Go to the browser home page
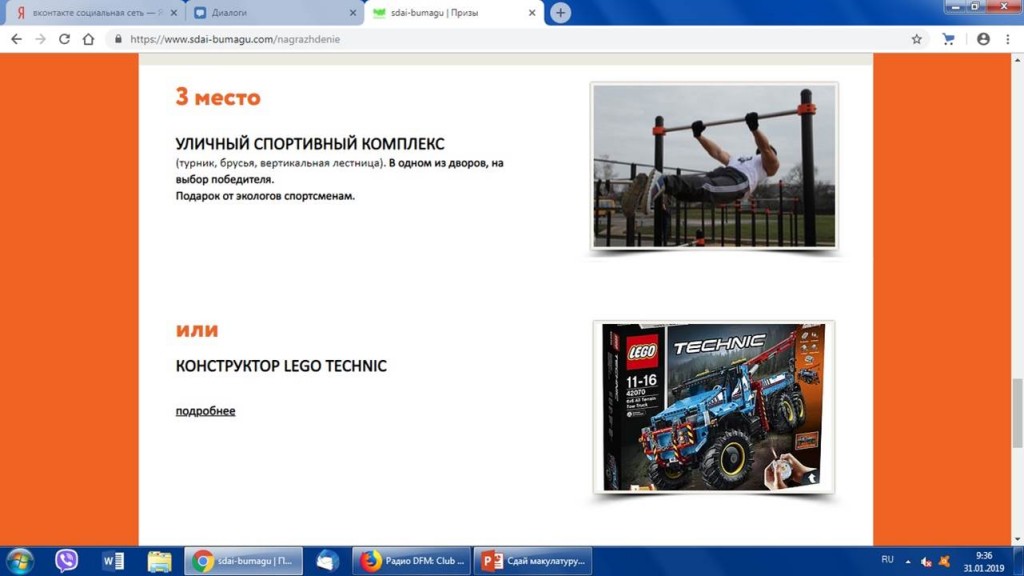 (x=88, y=39)
